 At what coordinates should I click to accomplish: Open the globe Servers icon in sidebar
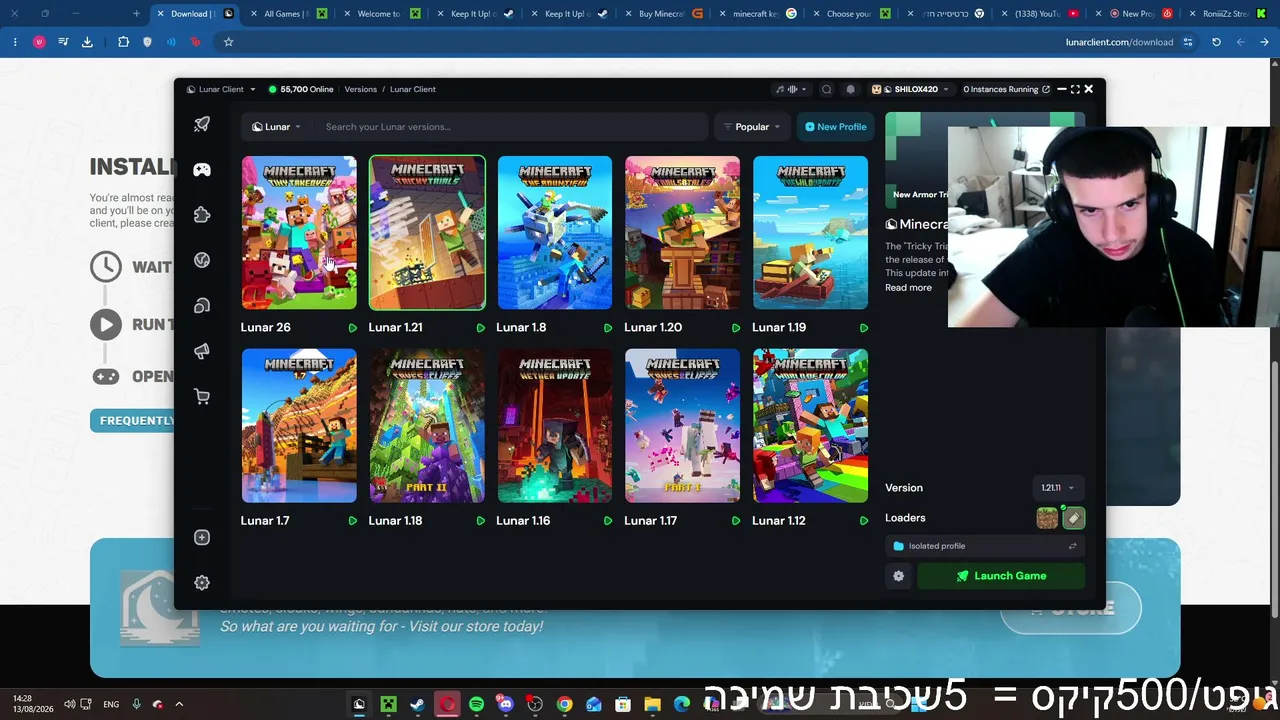(x=202, y=260)
